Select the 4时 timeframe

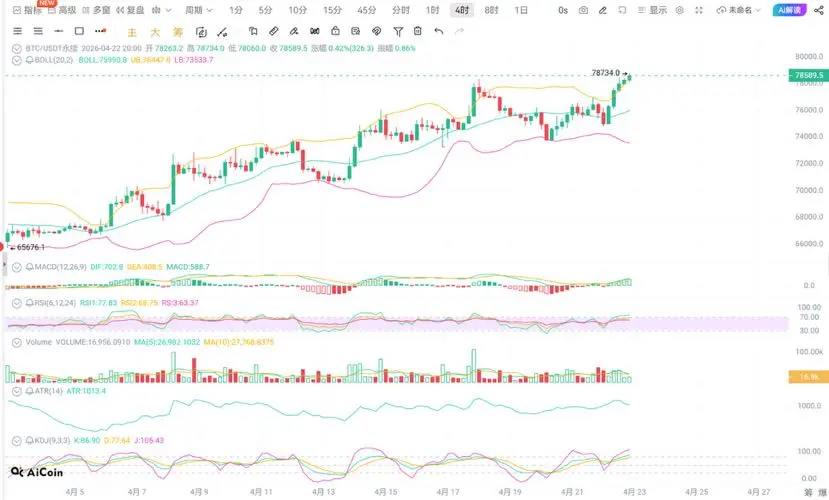click(x=462, y=10)
